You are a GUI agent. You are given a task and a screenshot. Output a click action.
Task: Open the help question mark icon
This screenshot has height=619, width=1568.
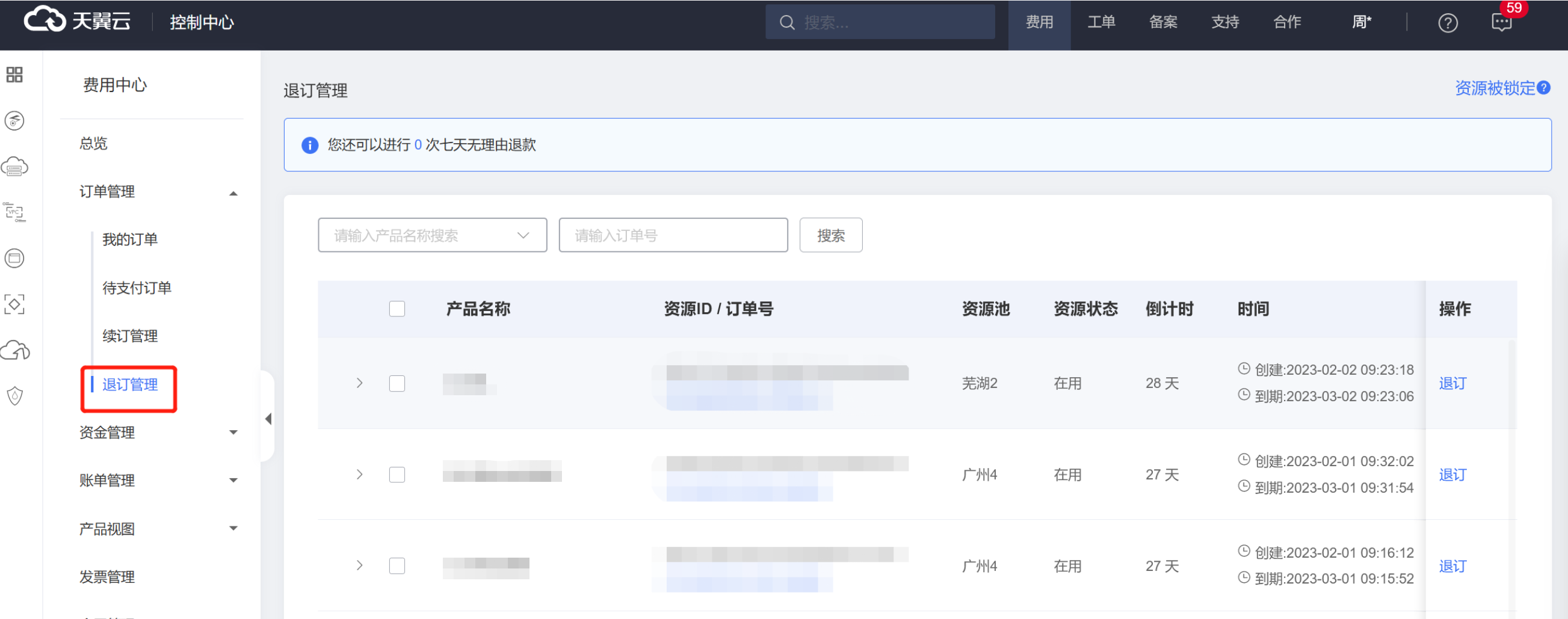click(1448, 23)
